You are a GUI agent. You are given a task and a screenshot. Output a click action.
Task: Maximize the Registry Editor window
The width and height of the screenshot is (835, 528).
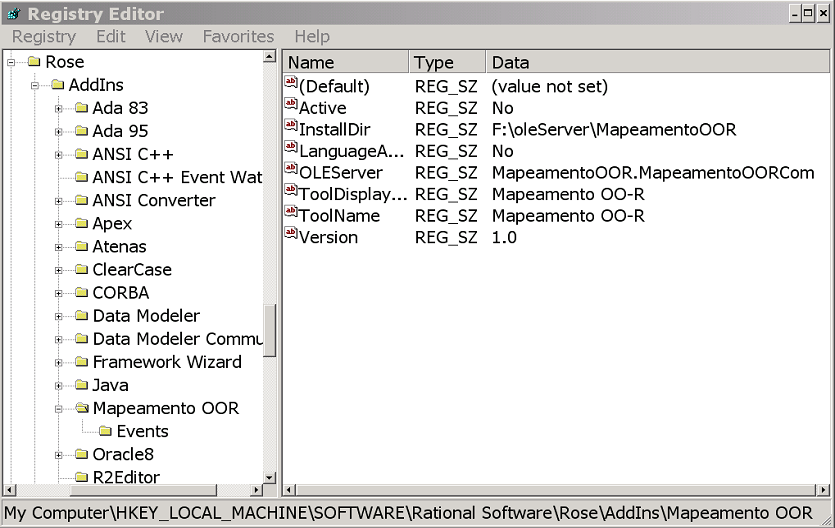pyautogui.click(x=808, y=14)
